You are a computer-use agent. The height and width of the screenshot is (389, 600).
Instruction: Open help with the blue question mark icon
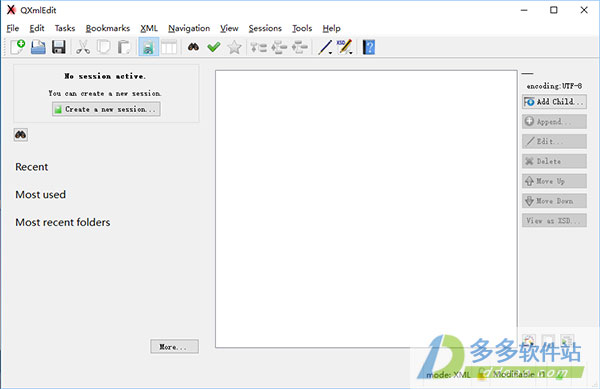(368, 47)
